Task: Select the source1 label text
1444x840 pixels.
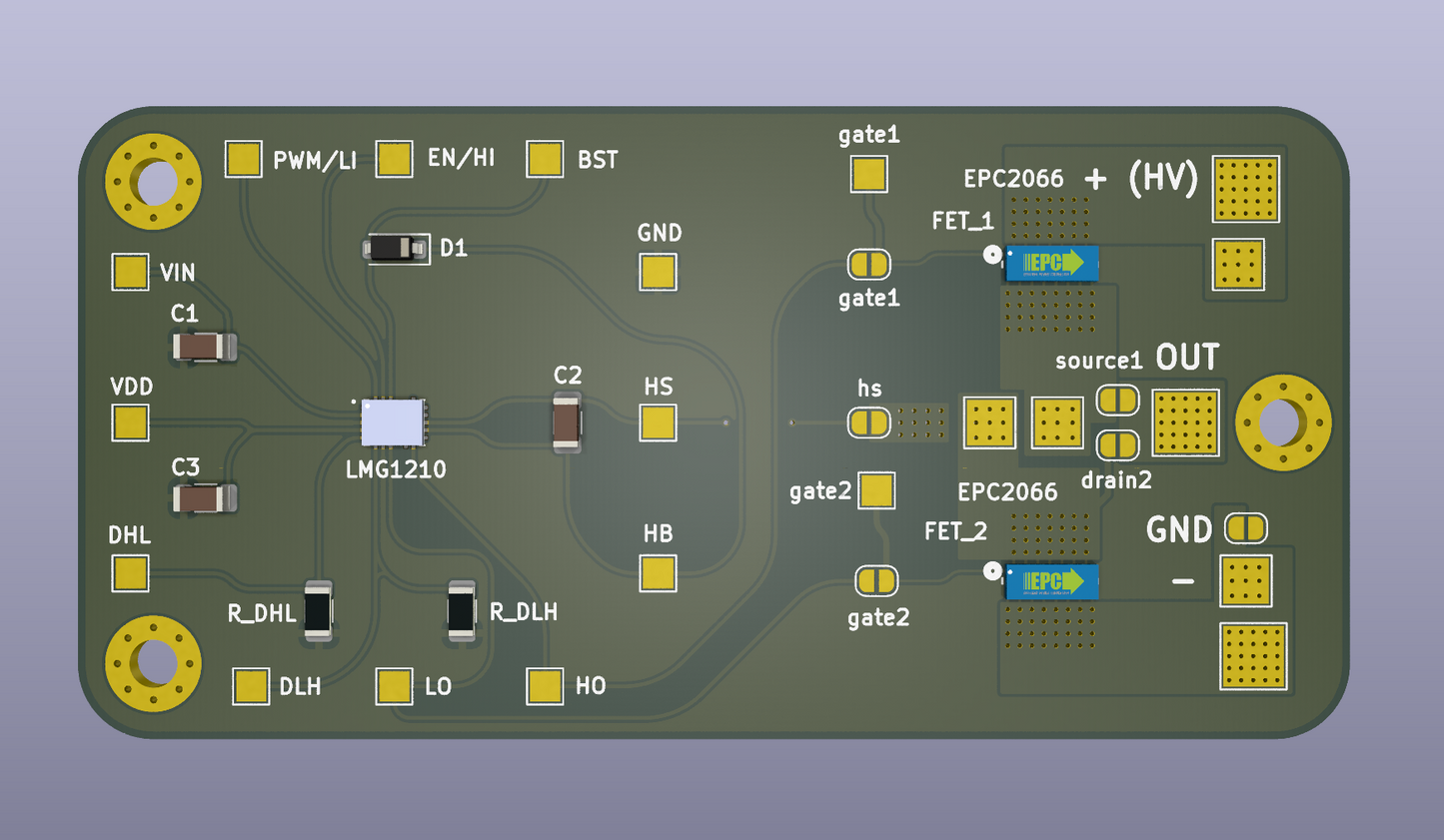Action: [x=1098, y=361]
